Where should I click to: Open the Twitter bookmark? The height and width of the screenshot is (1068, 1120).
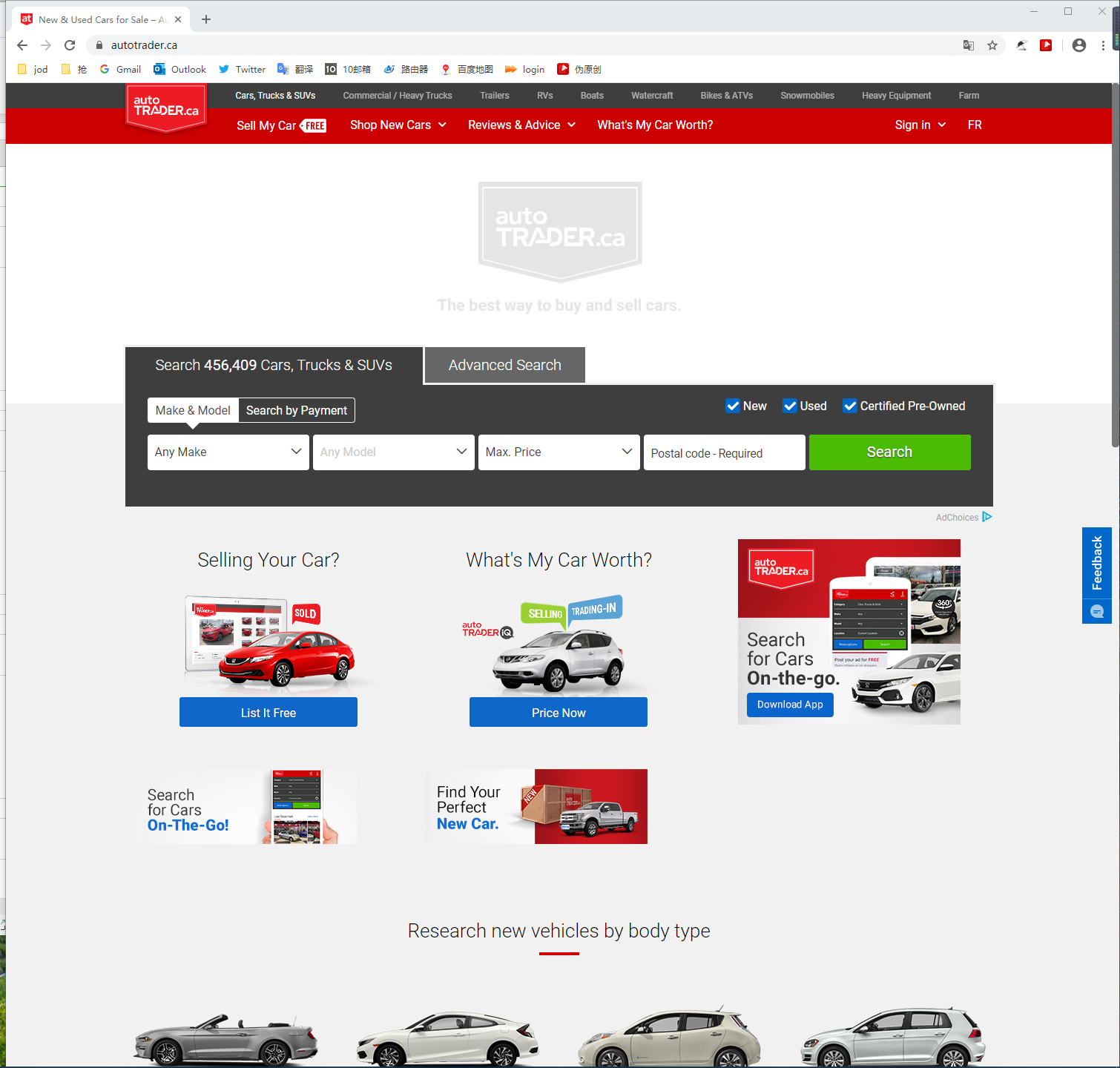pos(242,69)
